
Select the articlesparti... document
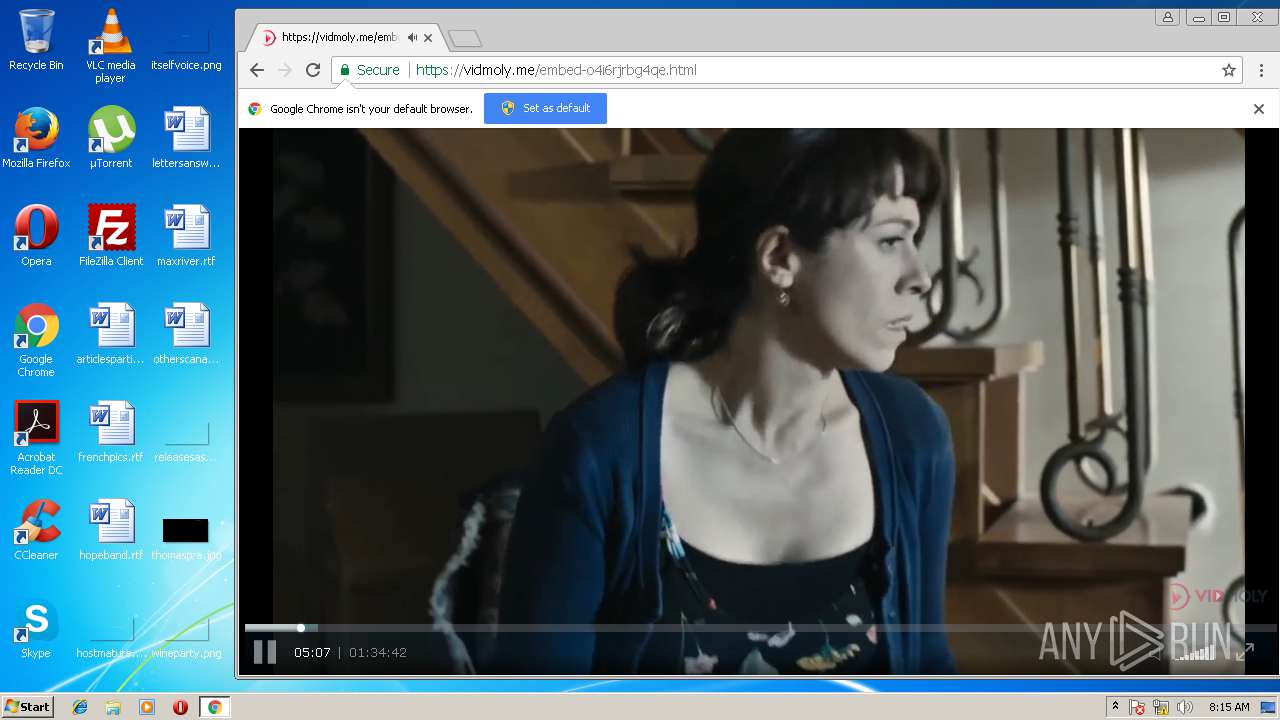(110, 334)
